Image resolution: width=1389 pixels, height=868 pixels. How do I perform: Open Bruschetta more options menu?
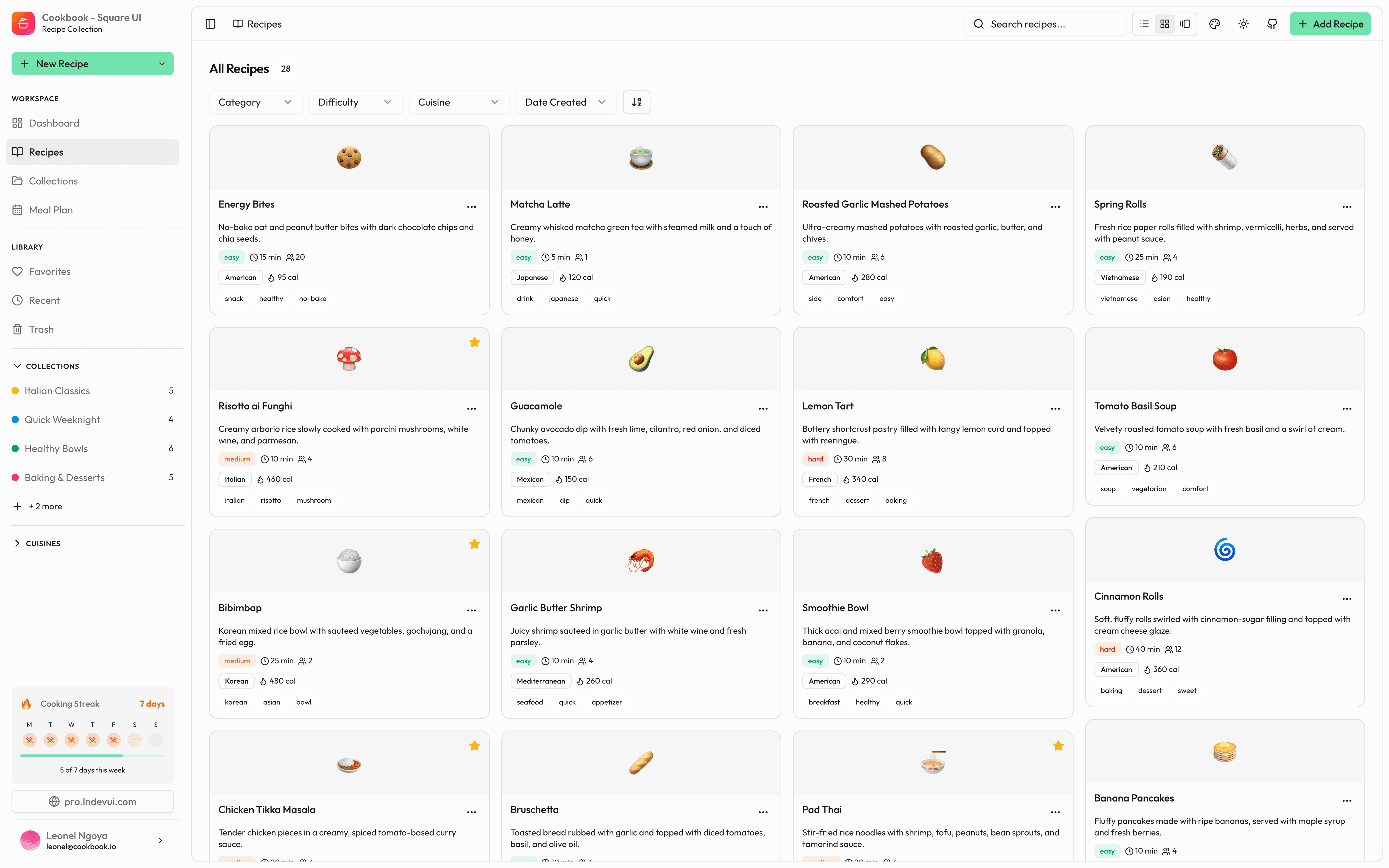point(763,812)
